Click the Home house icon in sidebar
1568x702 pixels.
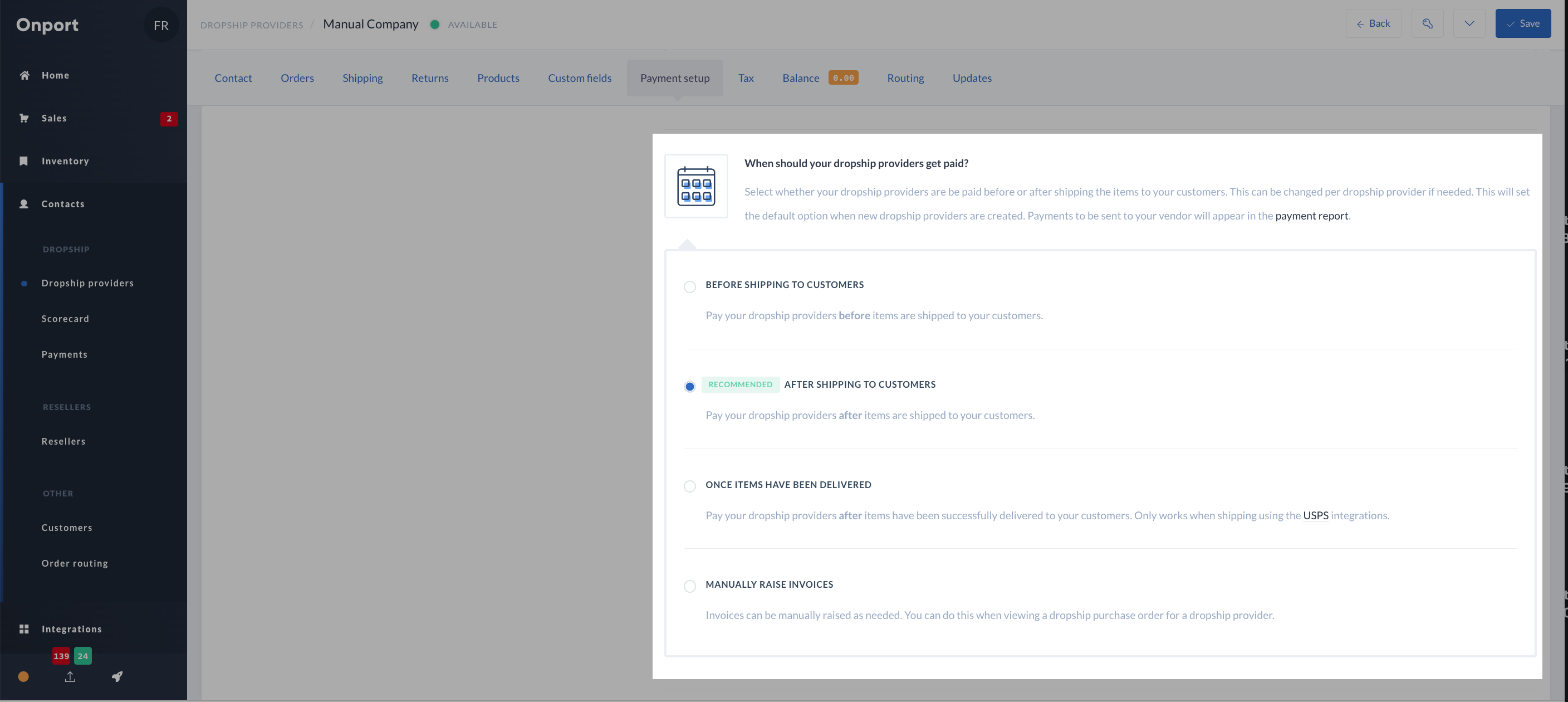point(24,75)
